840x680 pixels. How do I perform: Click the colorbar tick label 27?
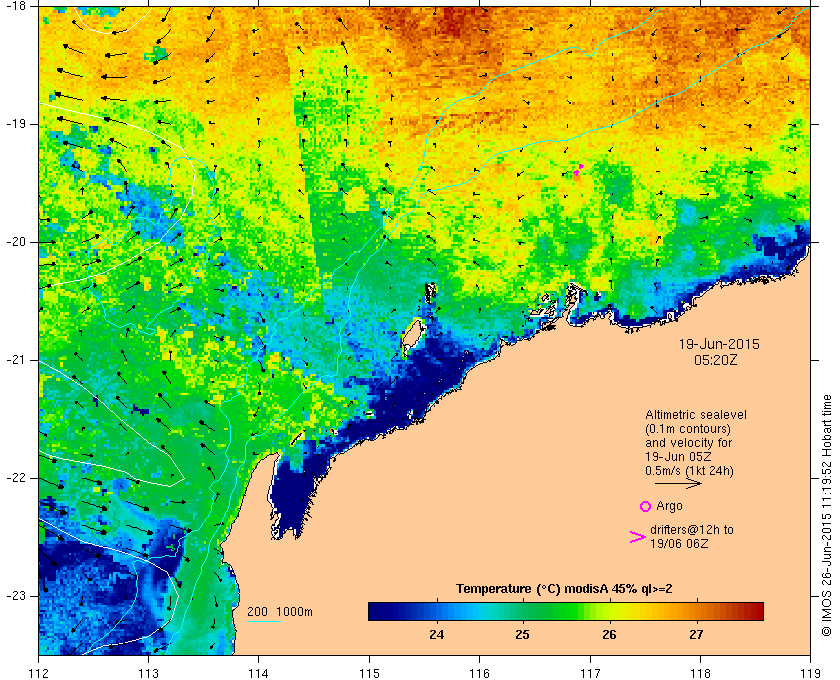[x=695, y=635]
